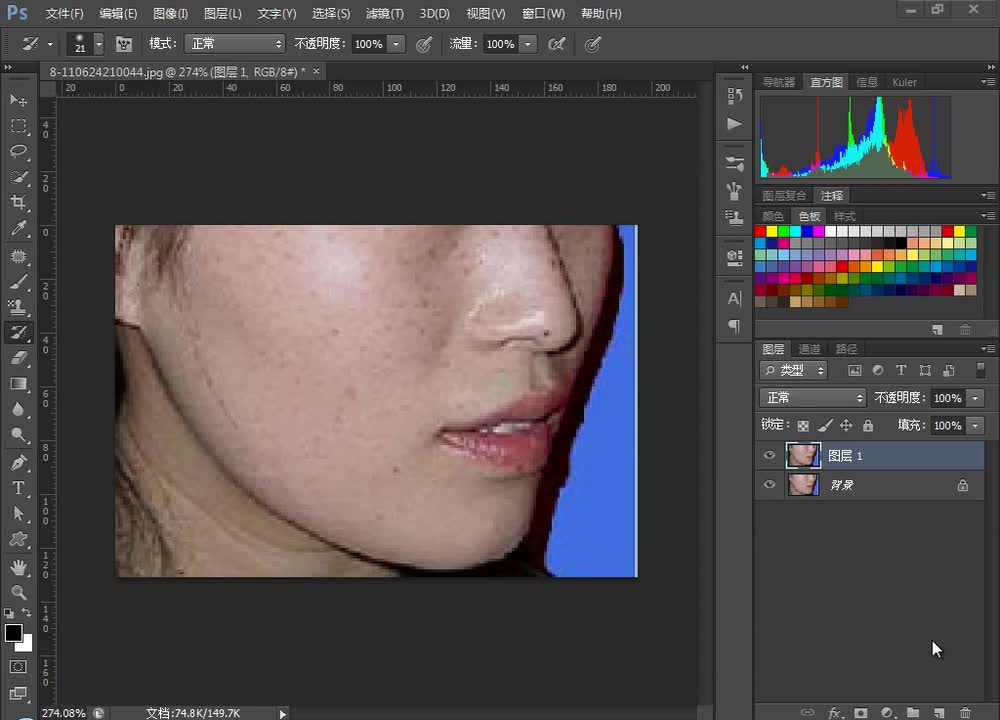Choose the horizontal Type tool
The image size is (1000, 720).
point(18,488)
